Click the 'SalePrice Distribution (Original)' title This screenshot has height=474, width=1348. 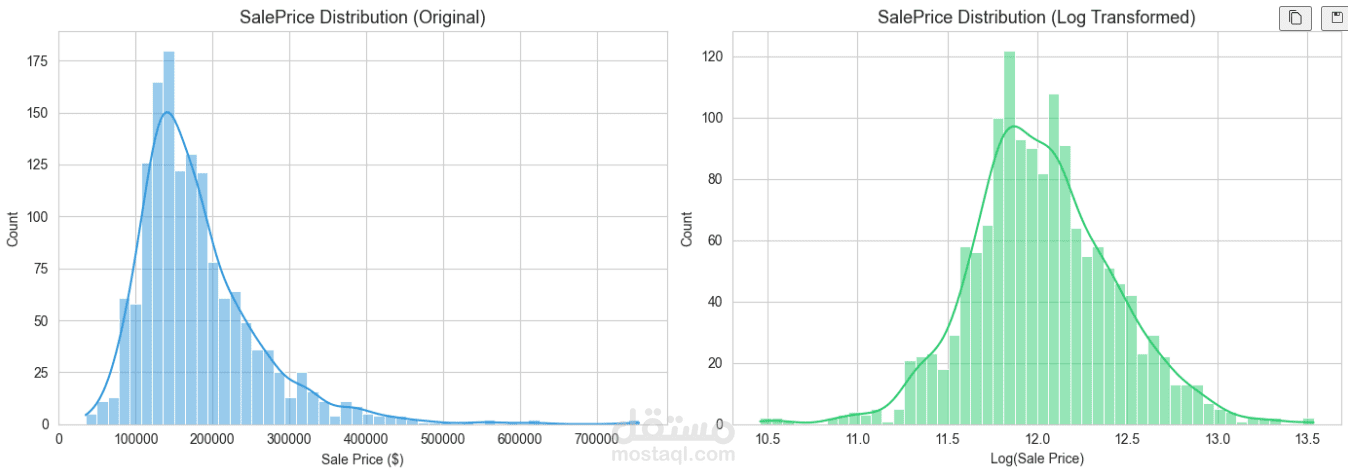362,17
